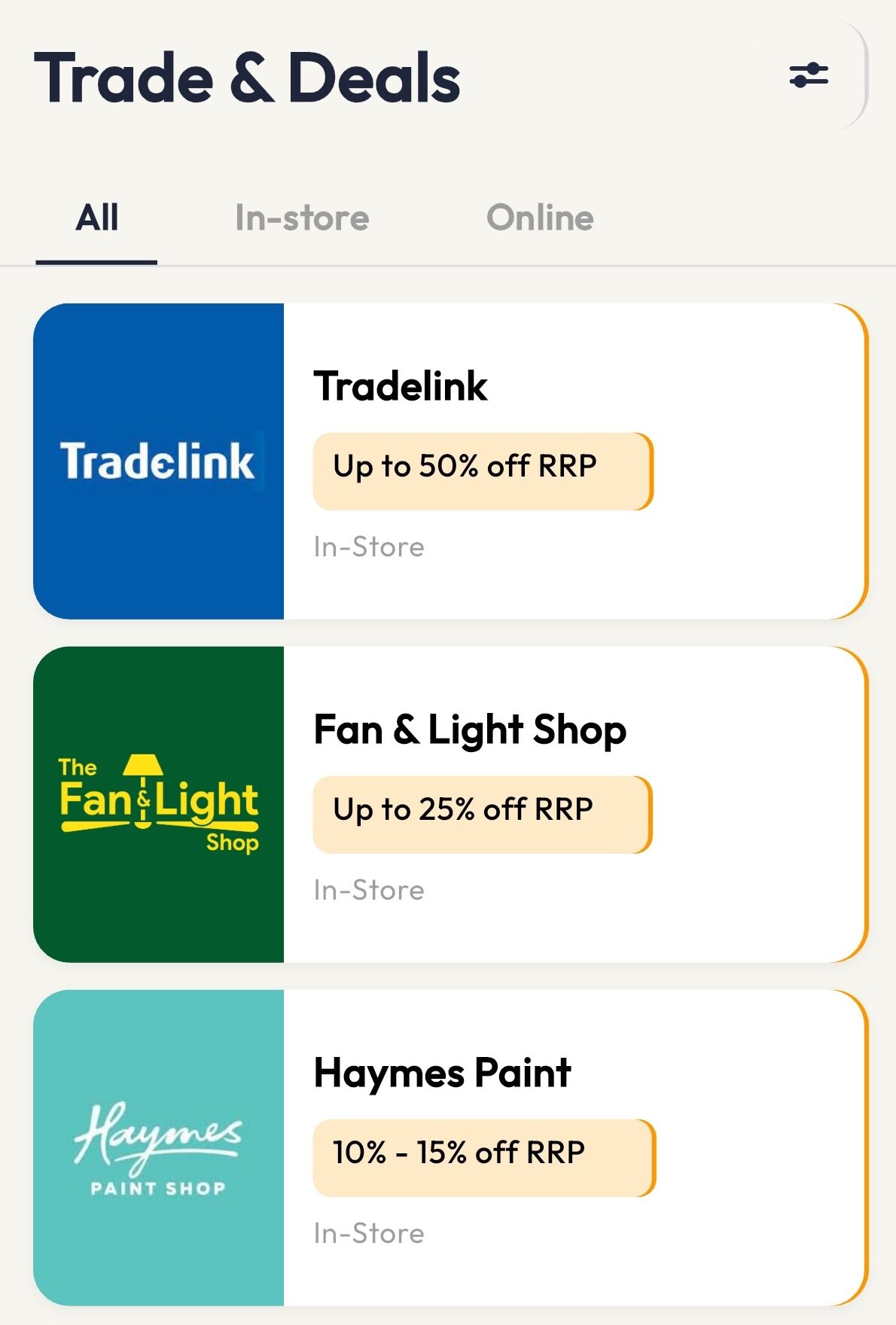Select the Up to 25% off RRP badge
The image size is (896, 1325).
[483, 815]
